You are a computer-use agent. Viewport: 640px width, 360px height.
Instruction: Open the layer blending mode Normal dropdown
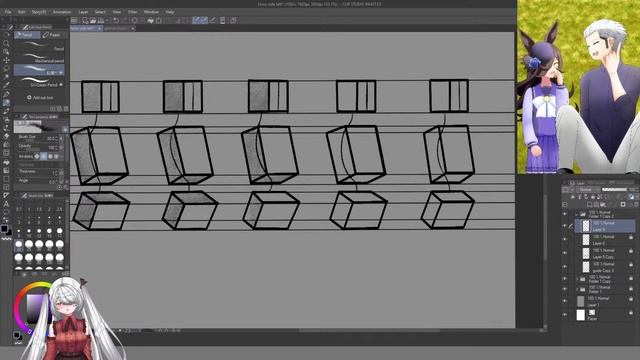[x=587, y=189]
